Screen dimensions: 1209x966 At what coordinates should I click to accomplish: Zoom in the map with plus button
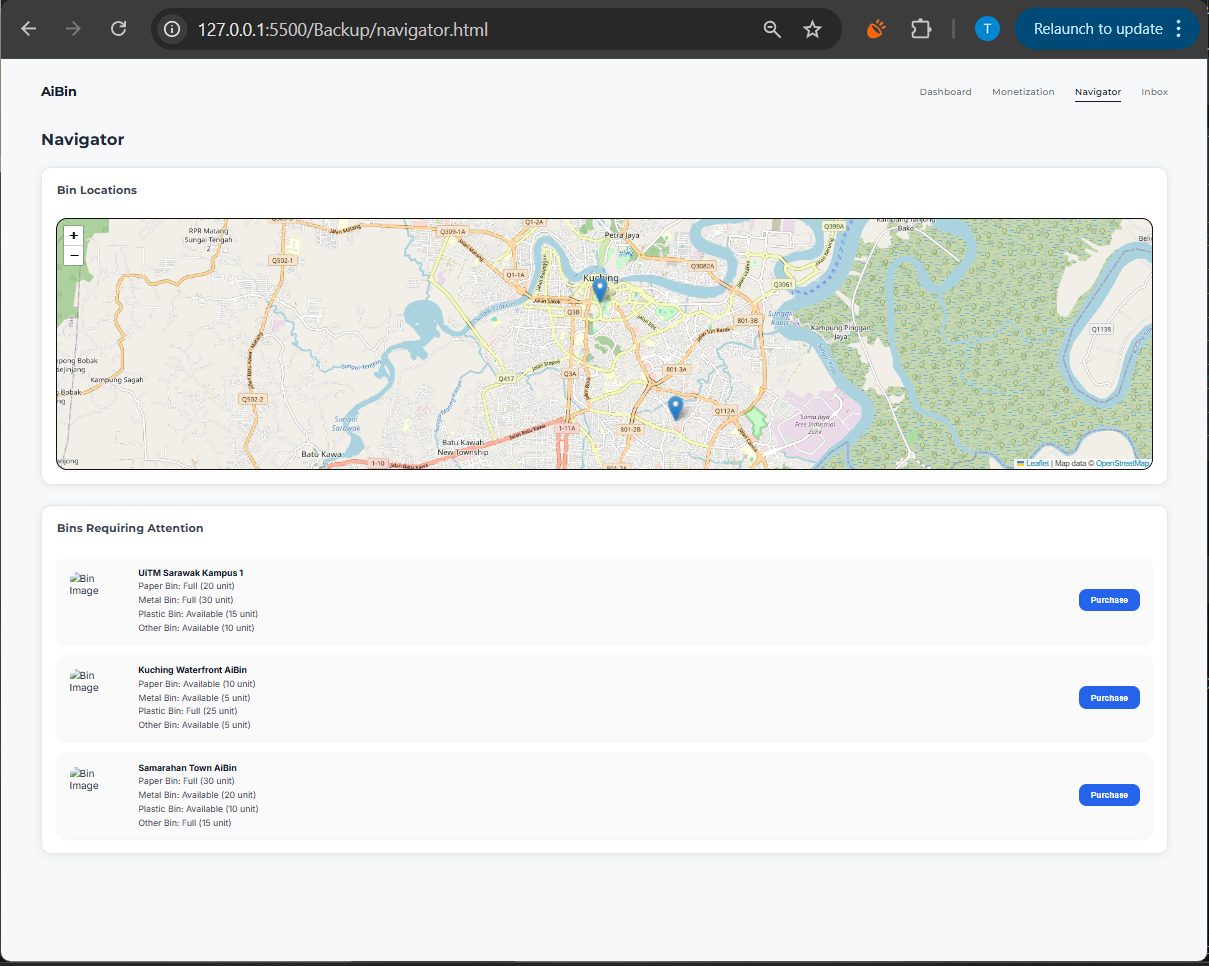73,235
